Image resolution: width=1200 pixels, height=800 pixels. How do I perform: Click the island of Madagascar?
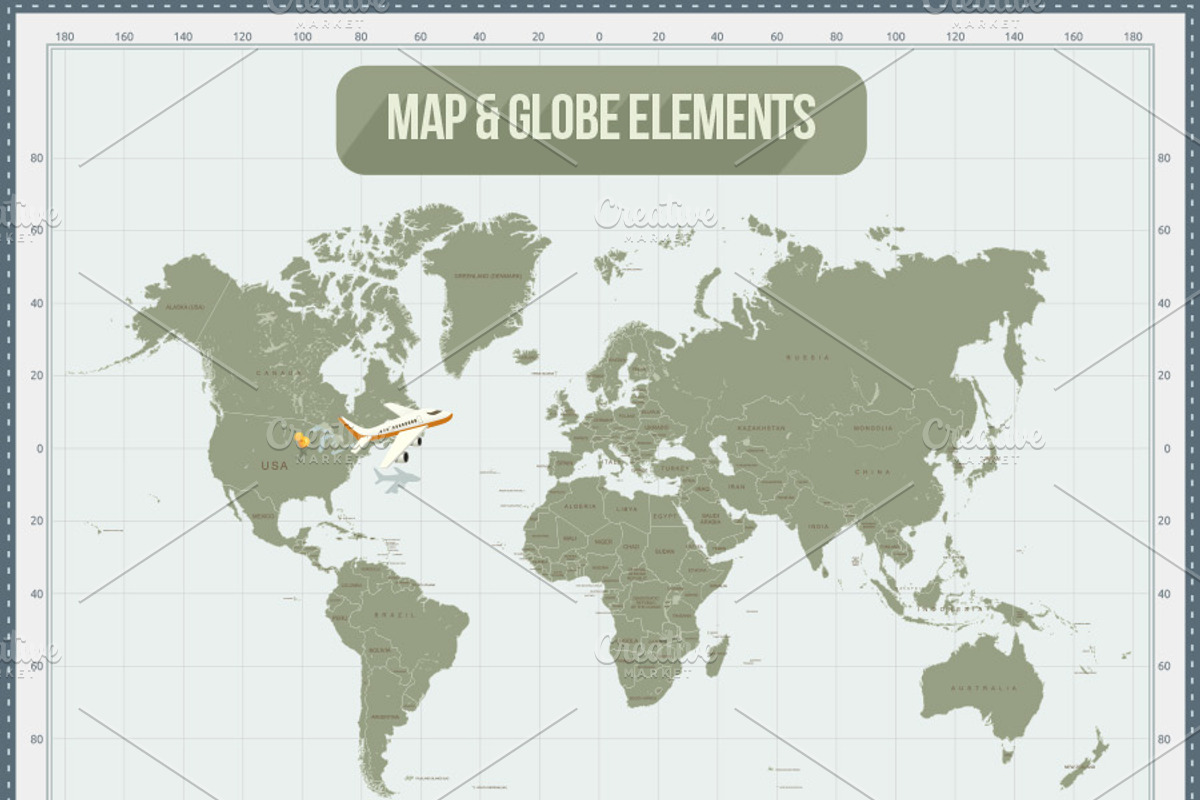pos(719,654)
